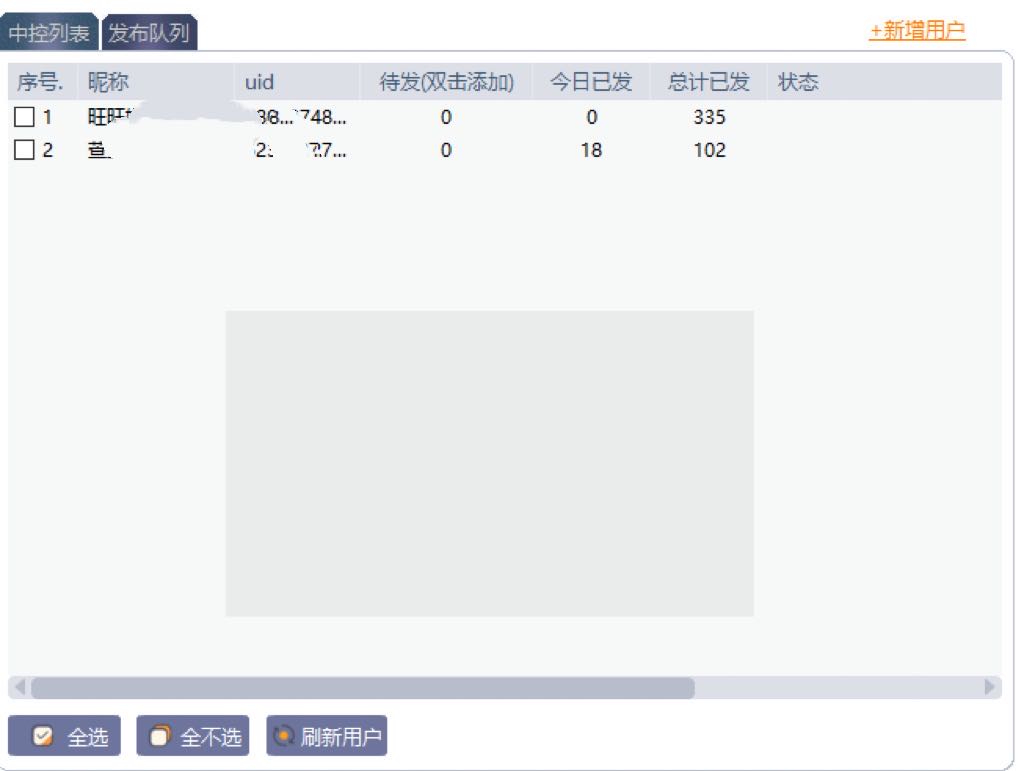This screenshot has height=771, width=1024.
Task: Click the 昵称 column header
Action: point(108,82)
